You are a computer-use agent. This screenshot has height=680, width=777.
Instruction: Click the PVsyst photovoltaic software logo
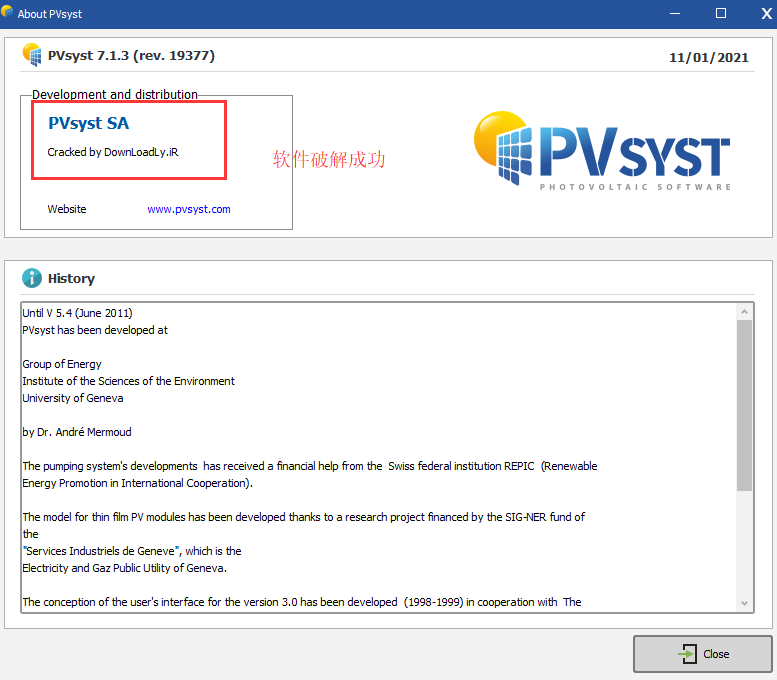pyautogui.click(x=602, y=150)
